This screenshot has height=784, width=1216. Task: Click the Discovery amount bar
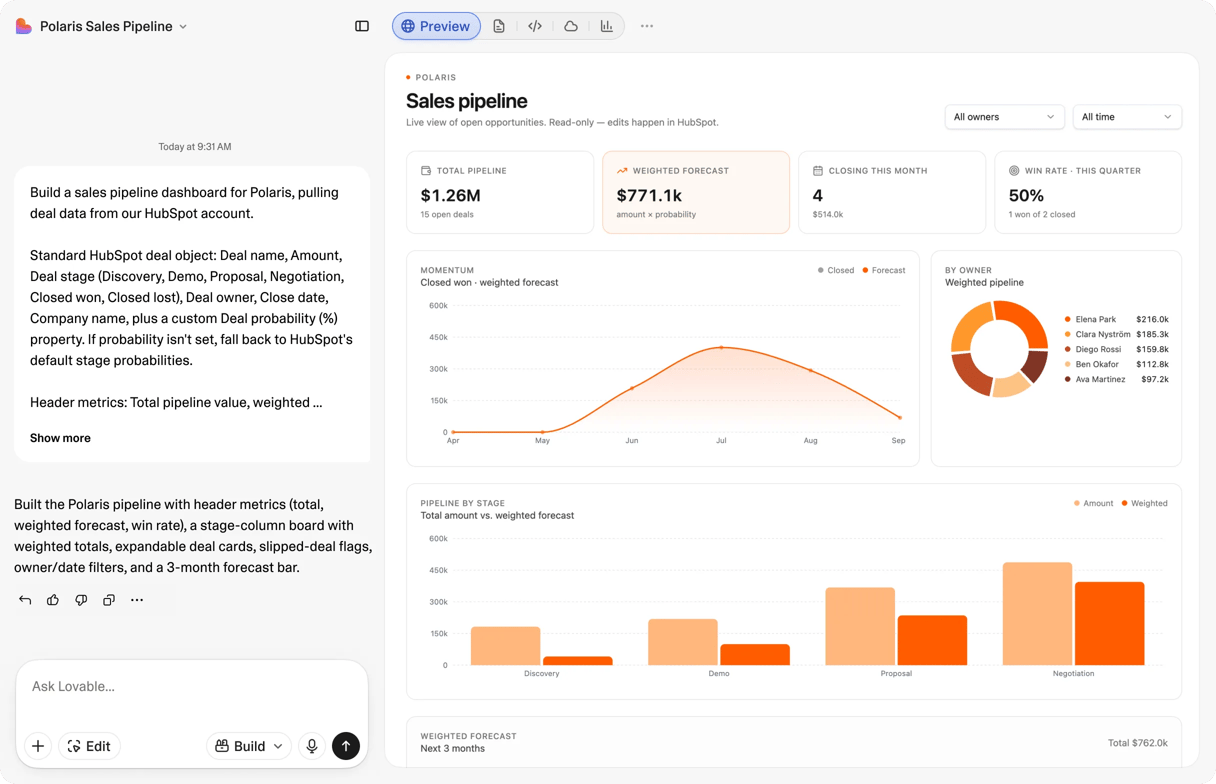click(x=506, y=646)
